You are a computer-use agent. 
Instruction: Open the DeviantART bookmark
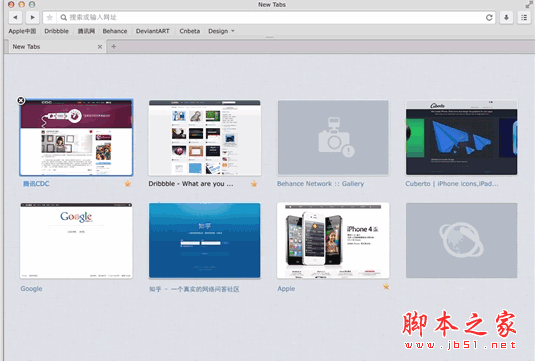click(153, 31)
